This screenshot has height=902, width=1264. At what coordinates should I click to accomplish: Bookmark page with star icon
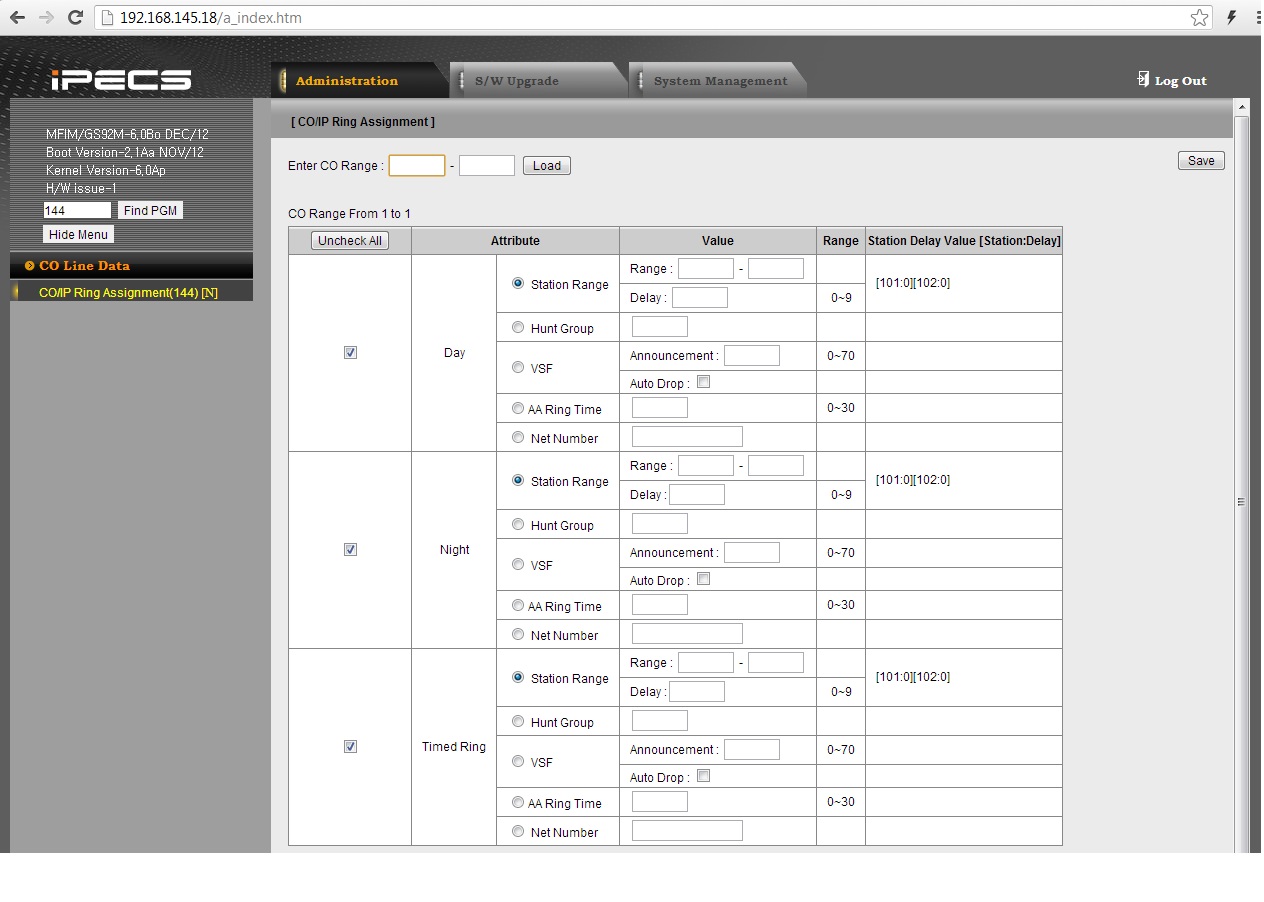1199,18
